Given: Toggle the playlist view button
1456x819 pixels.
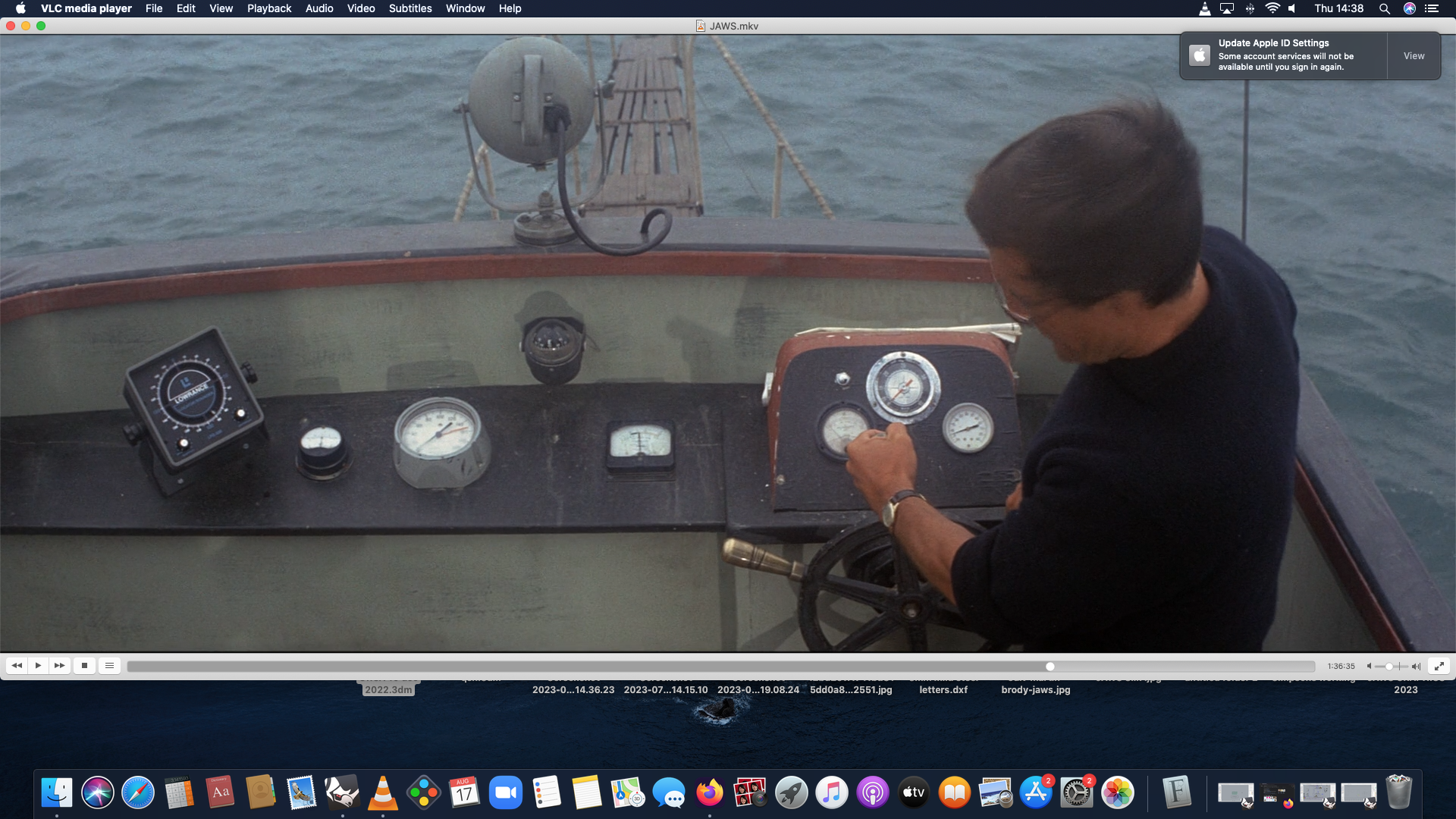Looking at the screenshot, I should (109, 666).
